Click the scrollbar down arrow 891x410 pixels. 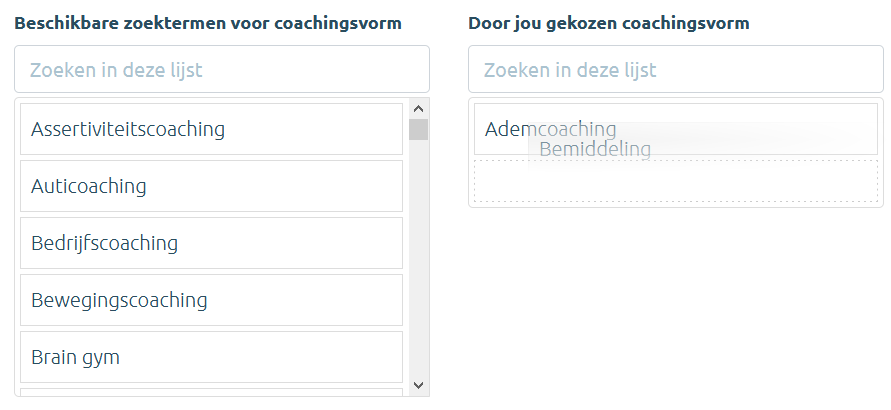tap(419, 385)
